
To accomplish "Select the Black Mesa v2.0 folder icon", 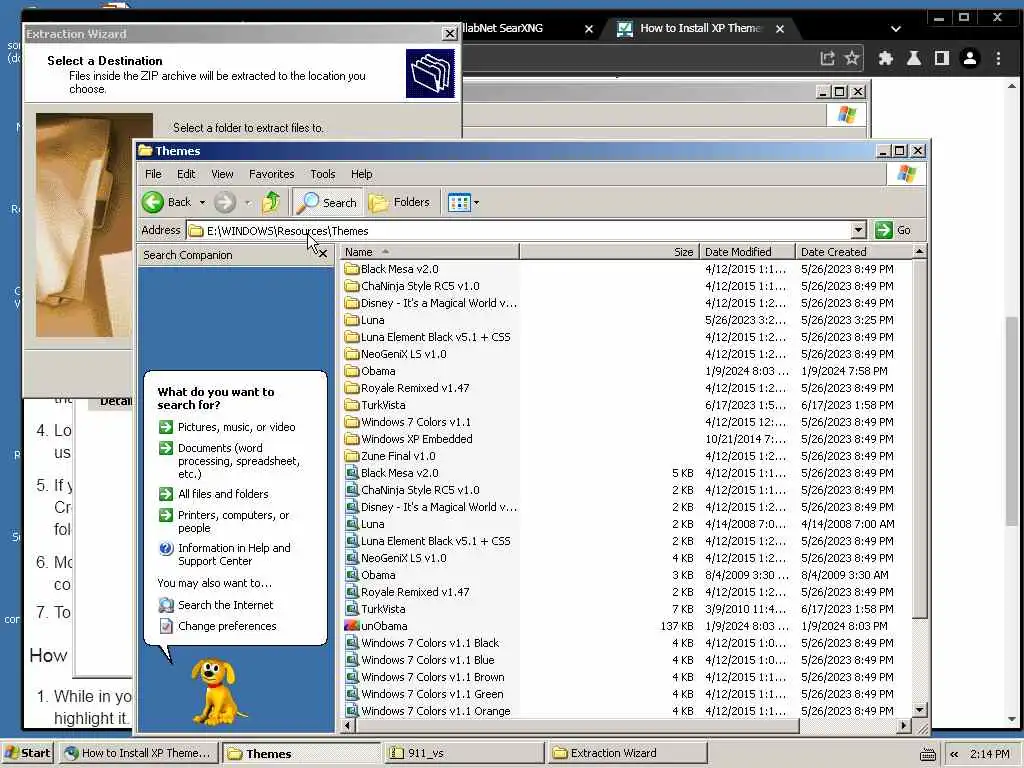I will pyautogui.click(x=352, y=269).
